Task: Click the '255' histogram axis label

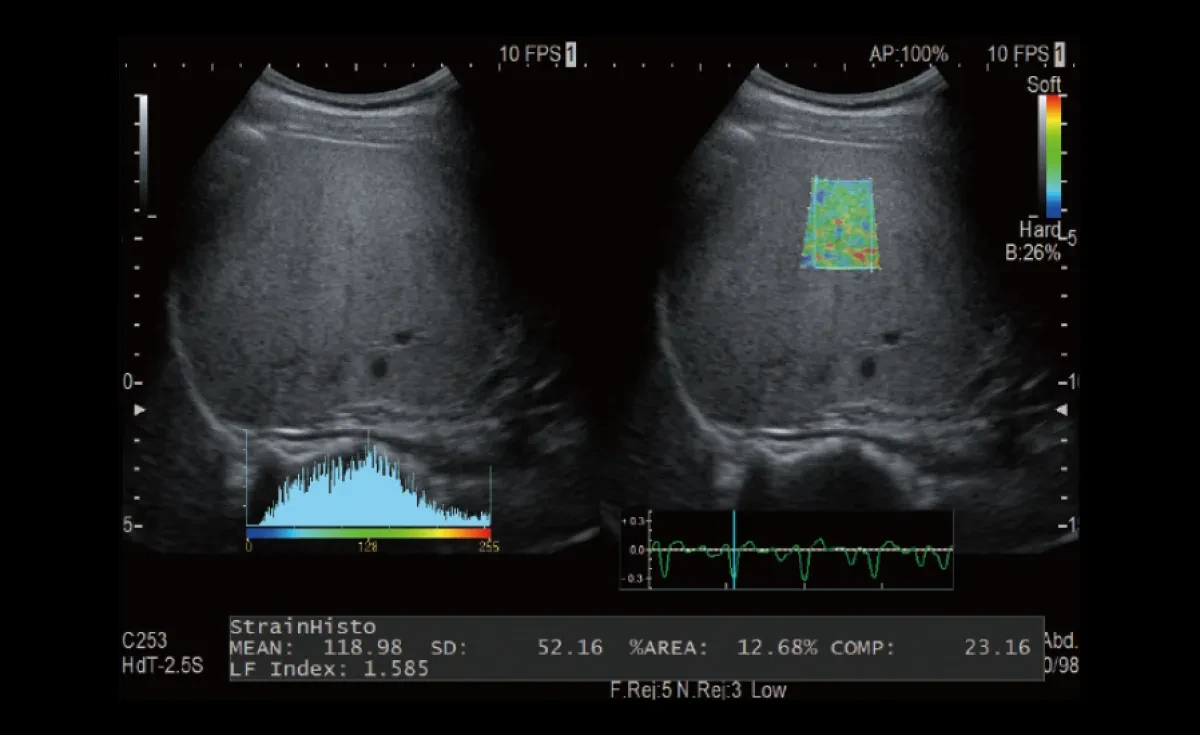Action: click(489, 547)
